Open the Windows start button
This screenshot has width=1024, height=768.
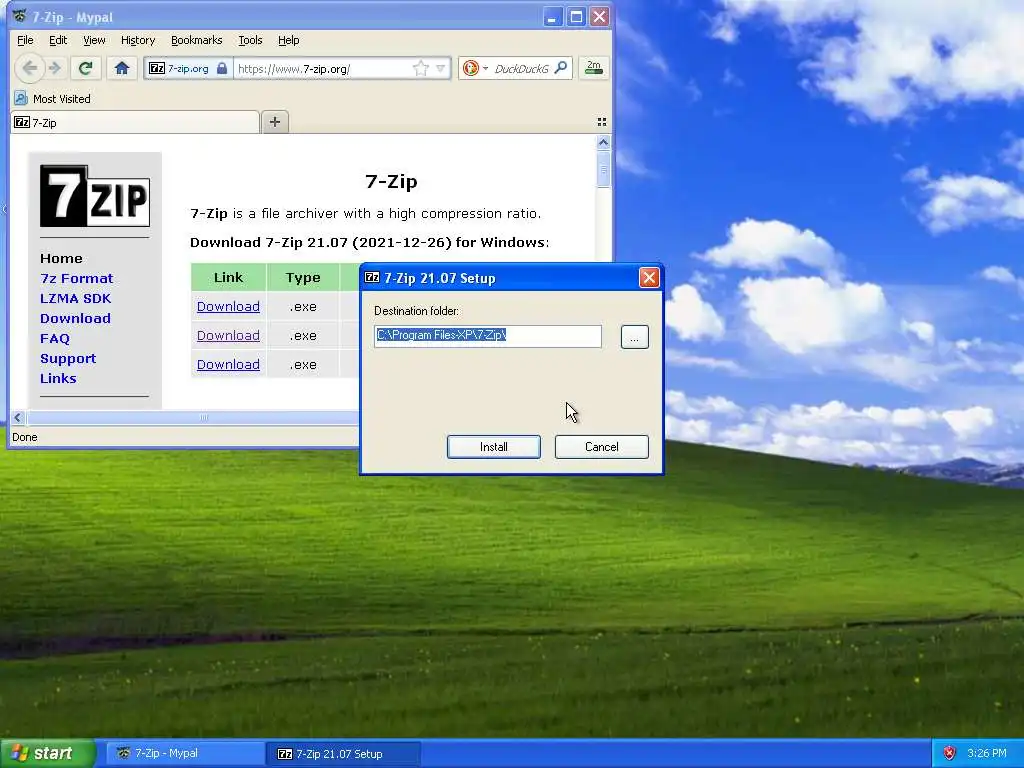tap(48, 753)
